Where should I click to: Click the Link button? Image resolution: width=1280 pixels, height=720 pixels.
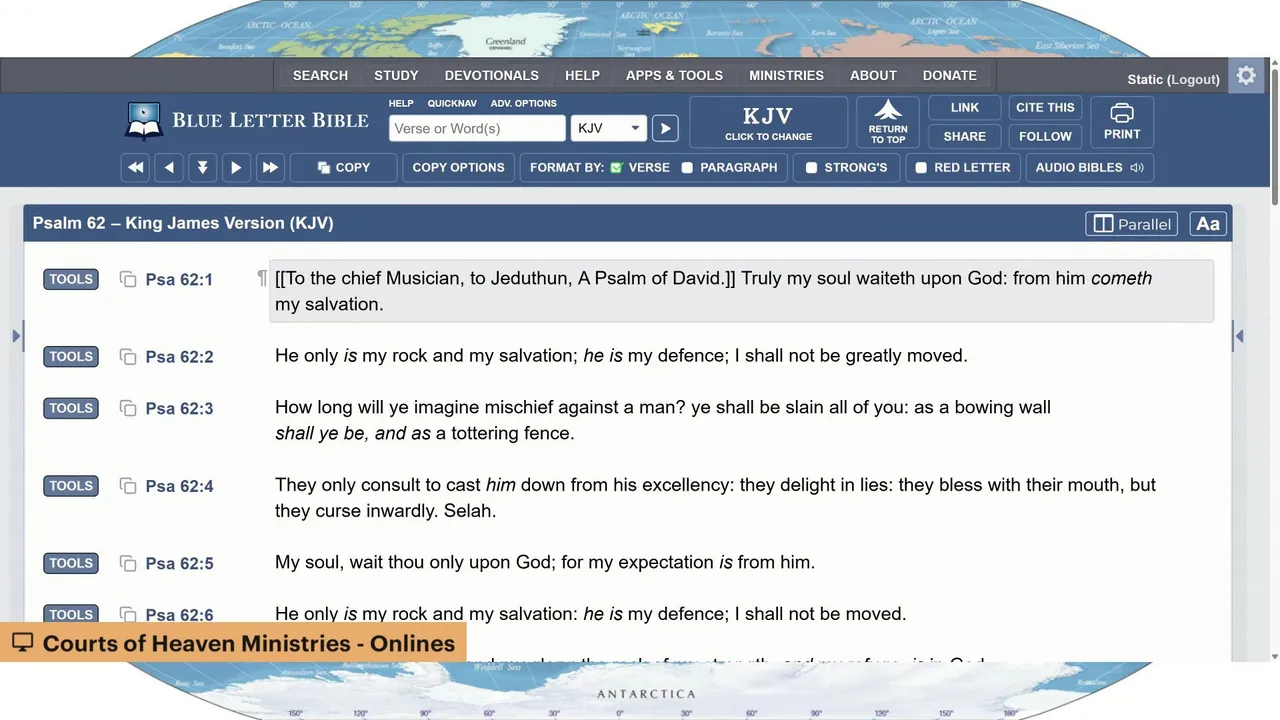[x=964, y=108]
